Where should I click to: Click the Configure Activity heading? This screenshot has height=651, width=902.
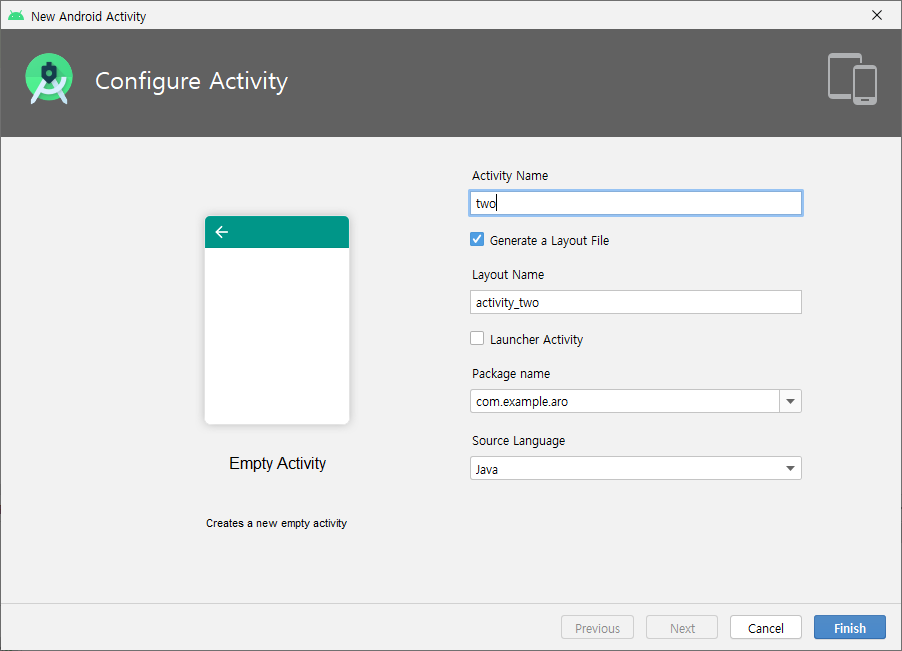[x=192, y=81]
